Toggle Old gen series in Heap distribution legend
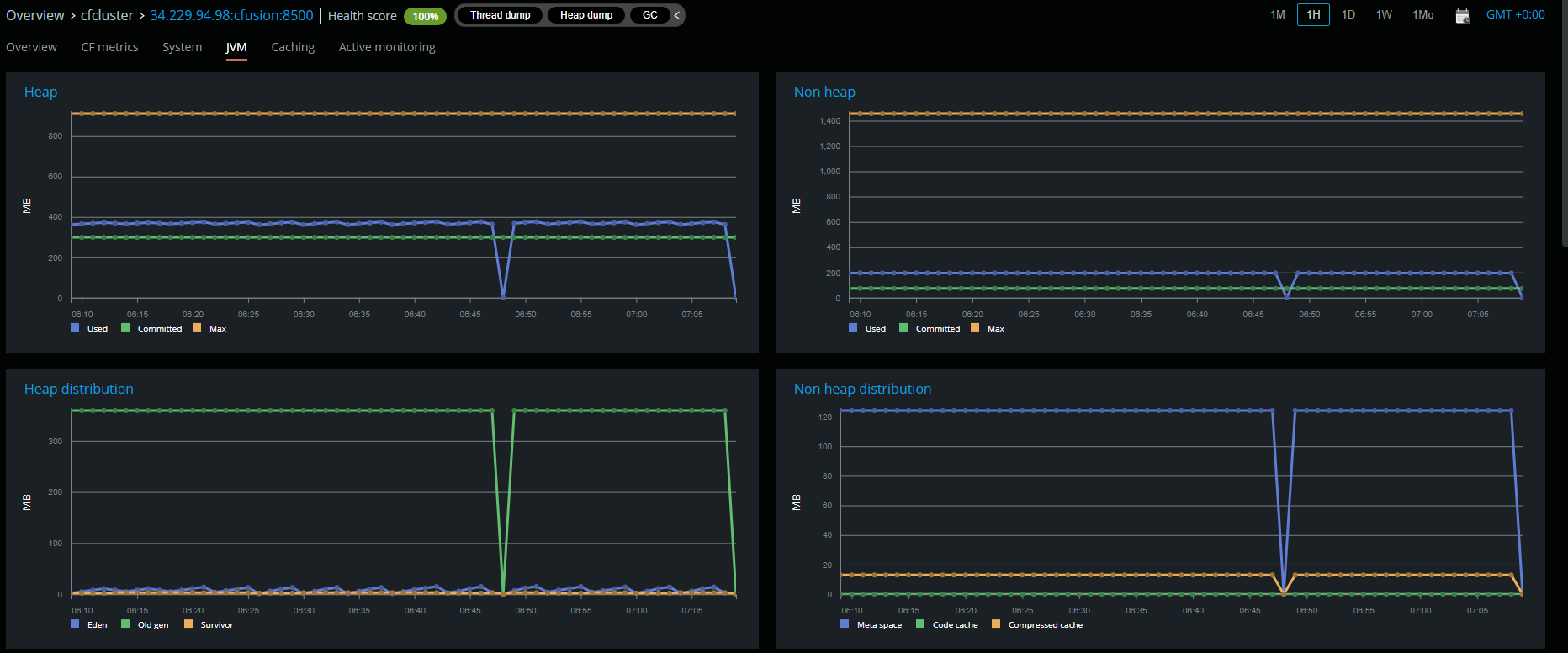This screenshot has height=653, width=1568. pos(145,624)
